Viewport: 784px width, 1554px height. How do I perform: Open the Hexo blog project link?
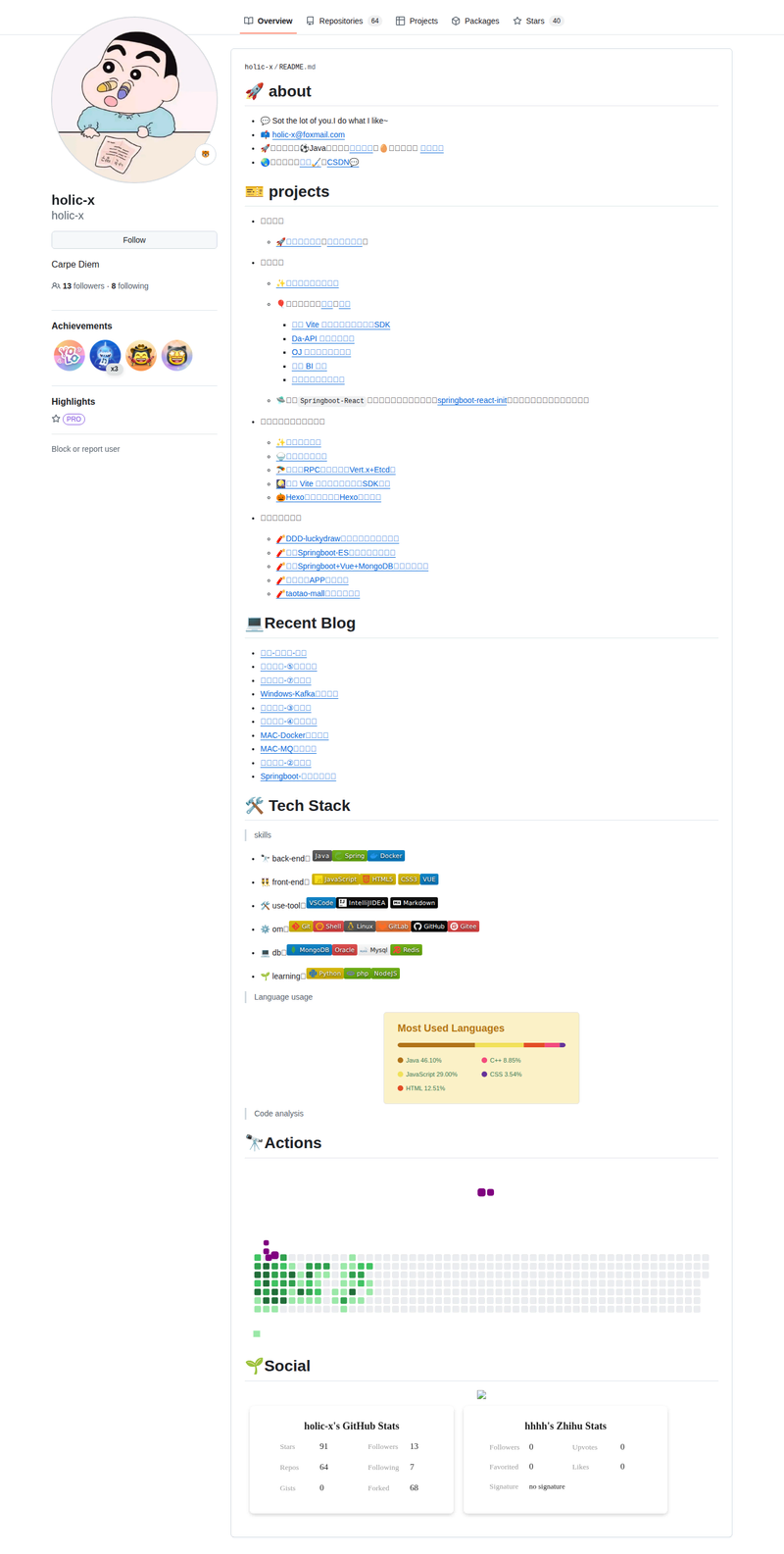[328, 497]
